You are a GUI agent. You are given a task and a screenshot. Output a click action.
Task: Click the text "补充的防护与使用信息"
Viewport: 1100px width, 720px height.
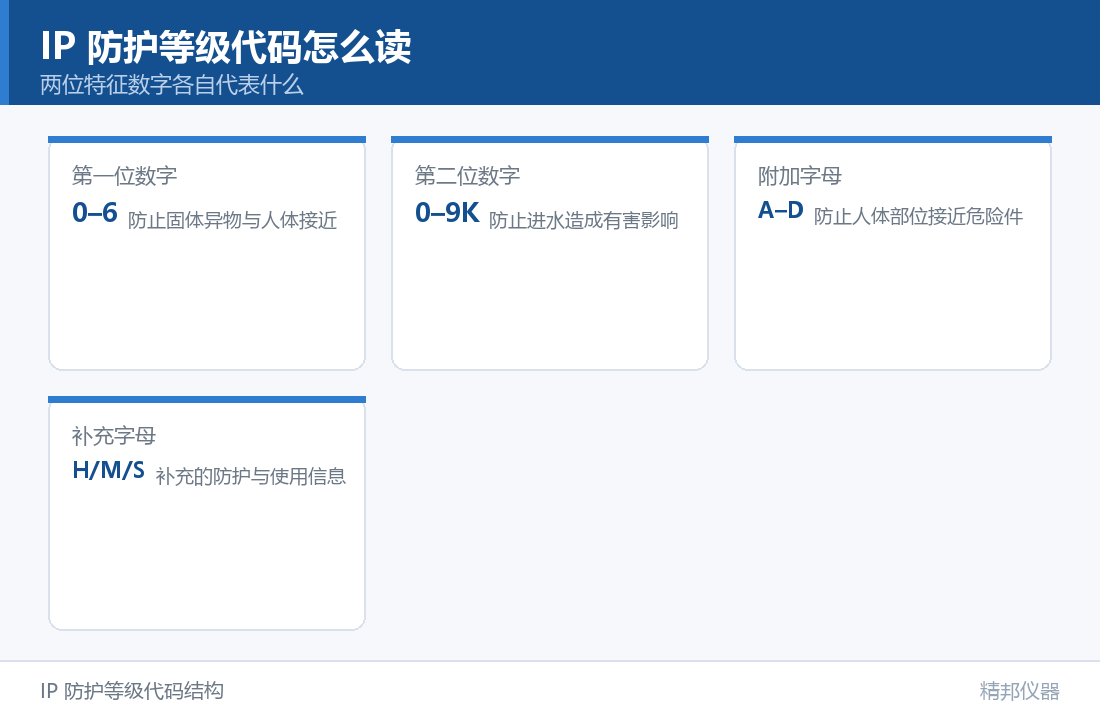click(x=250, y=476)
